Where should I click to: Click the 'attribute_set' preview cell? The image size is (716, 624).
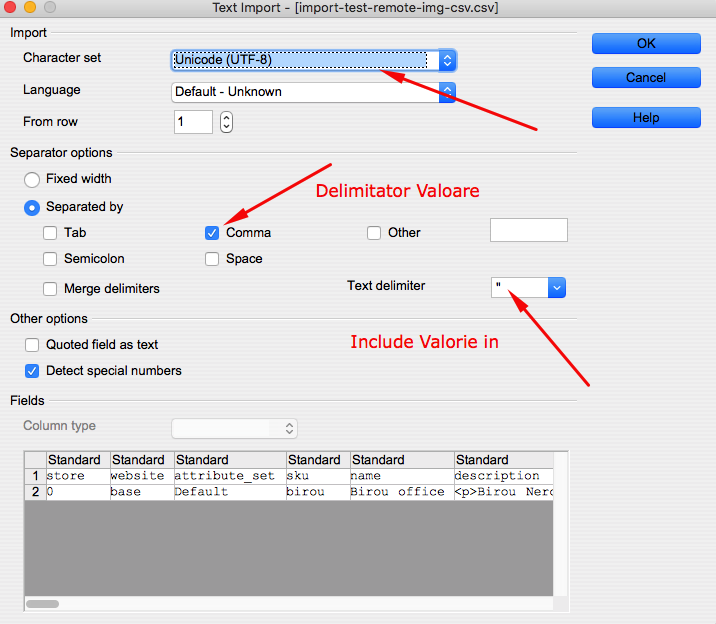coord(230,476)
